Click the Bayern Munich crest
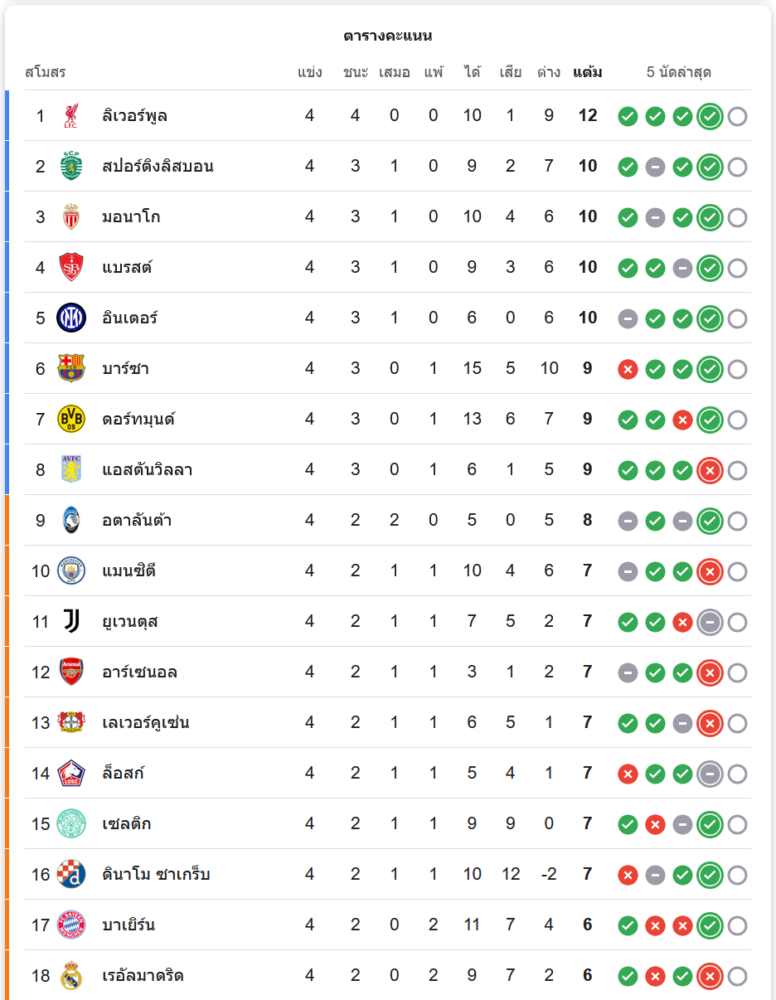The image size is (776, 1000). pyautogui.click(x=71, y=925)
